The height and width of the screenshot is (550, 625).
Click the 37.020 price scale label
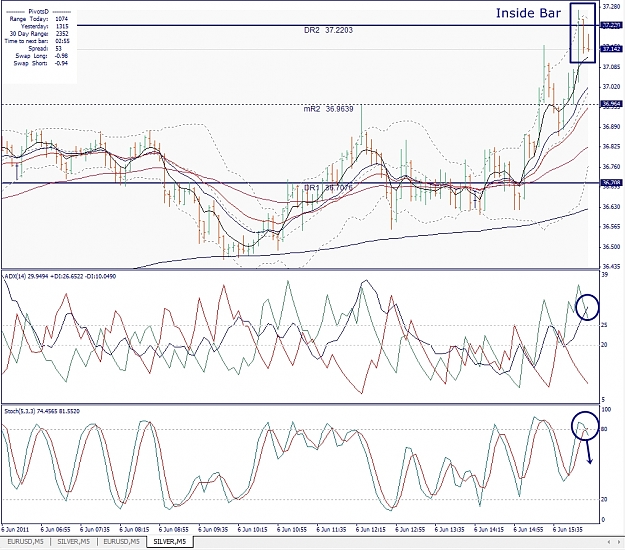tap(611, 86)
